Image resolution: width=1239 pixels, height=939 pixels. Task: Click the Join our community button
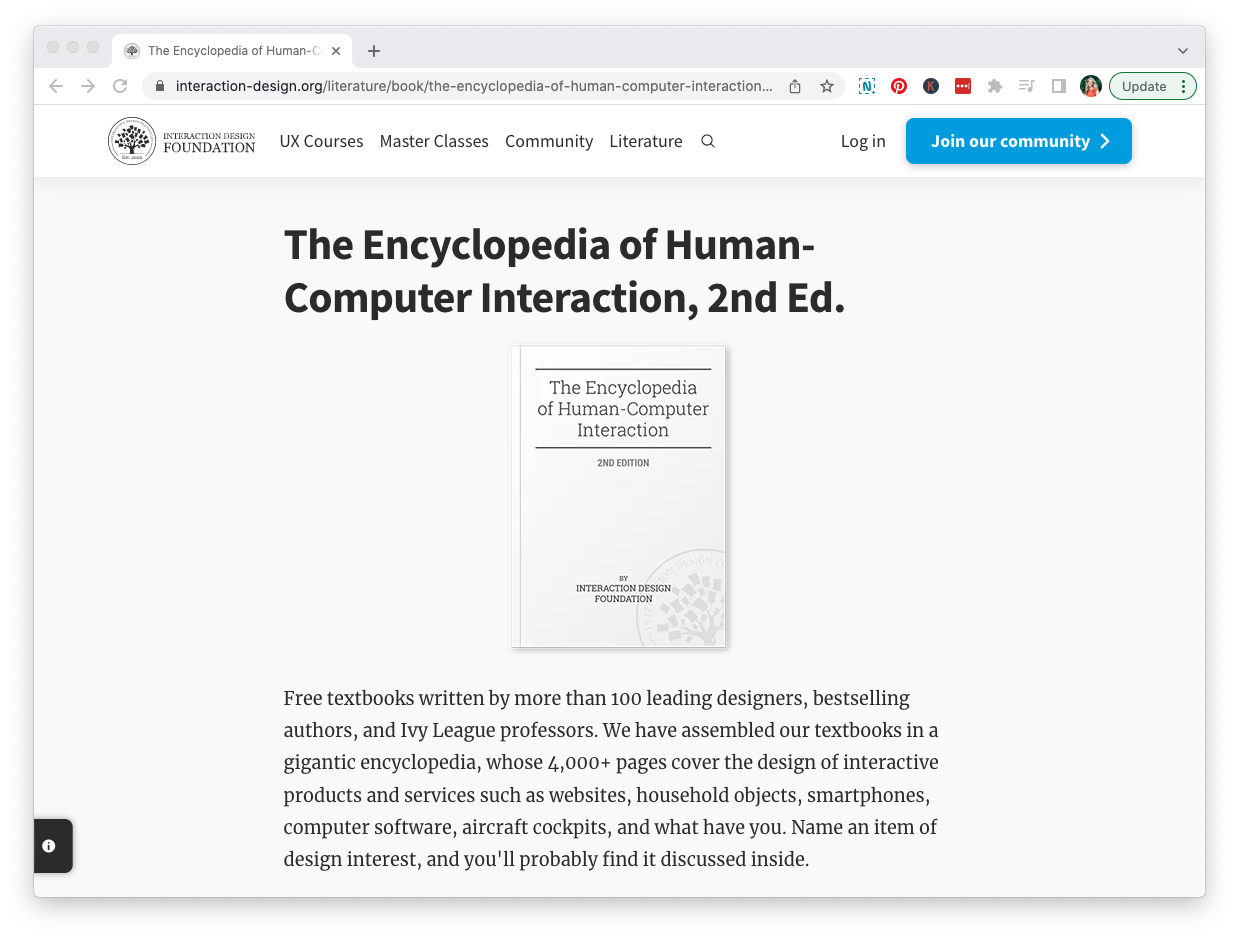1018,141
